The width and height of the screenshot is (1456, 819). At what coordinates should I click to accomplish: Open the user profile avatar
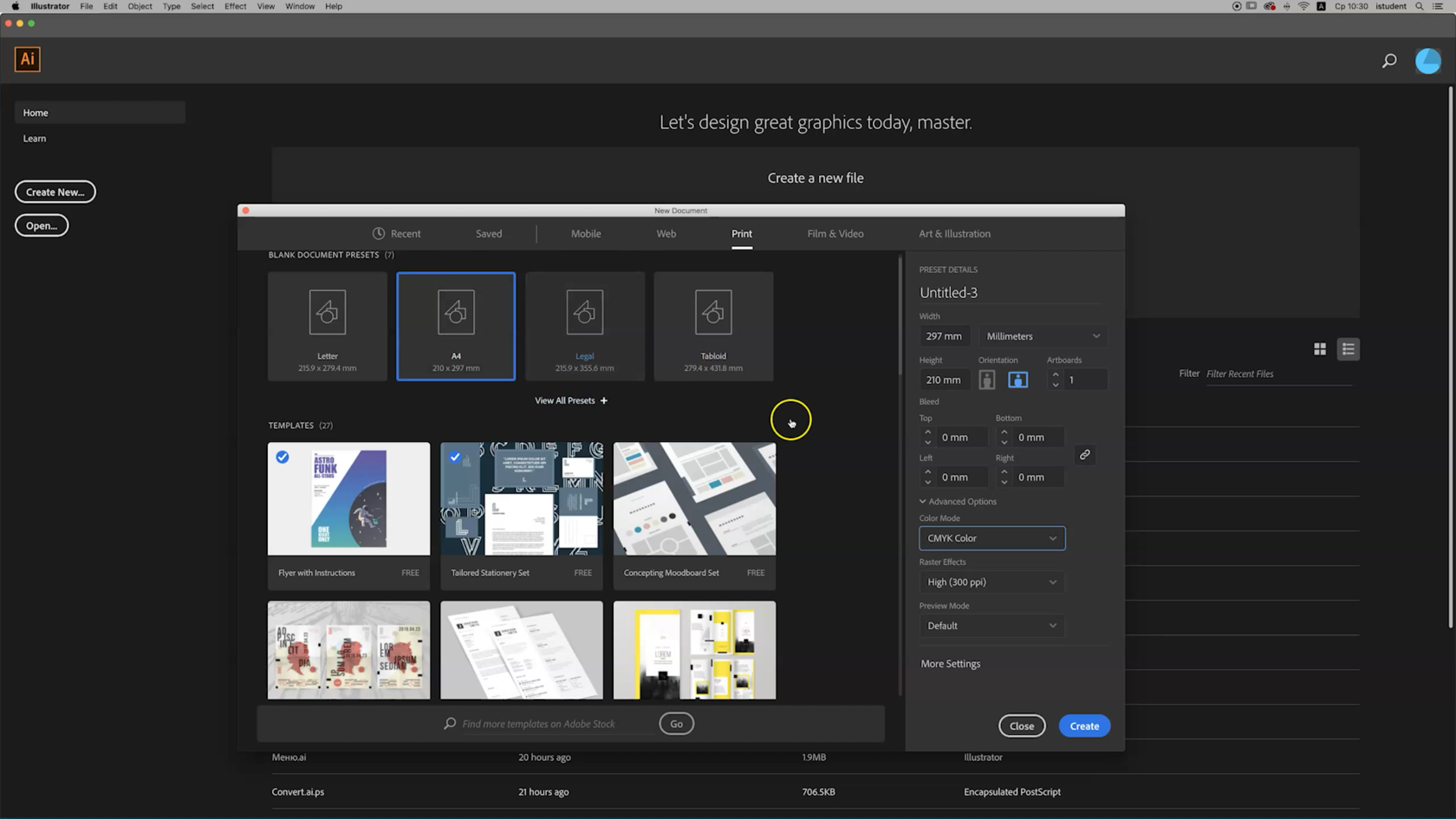click(1428, 61)
